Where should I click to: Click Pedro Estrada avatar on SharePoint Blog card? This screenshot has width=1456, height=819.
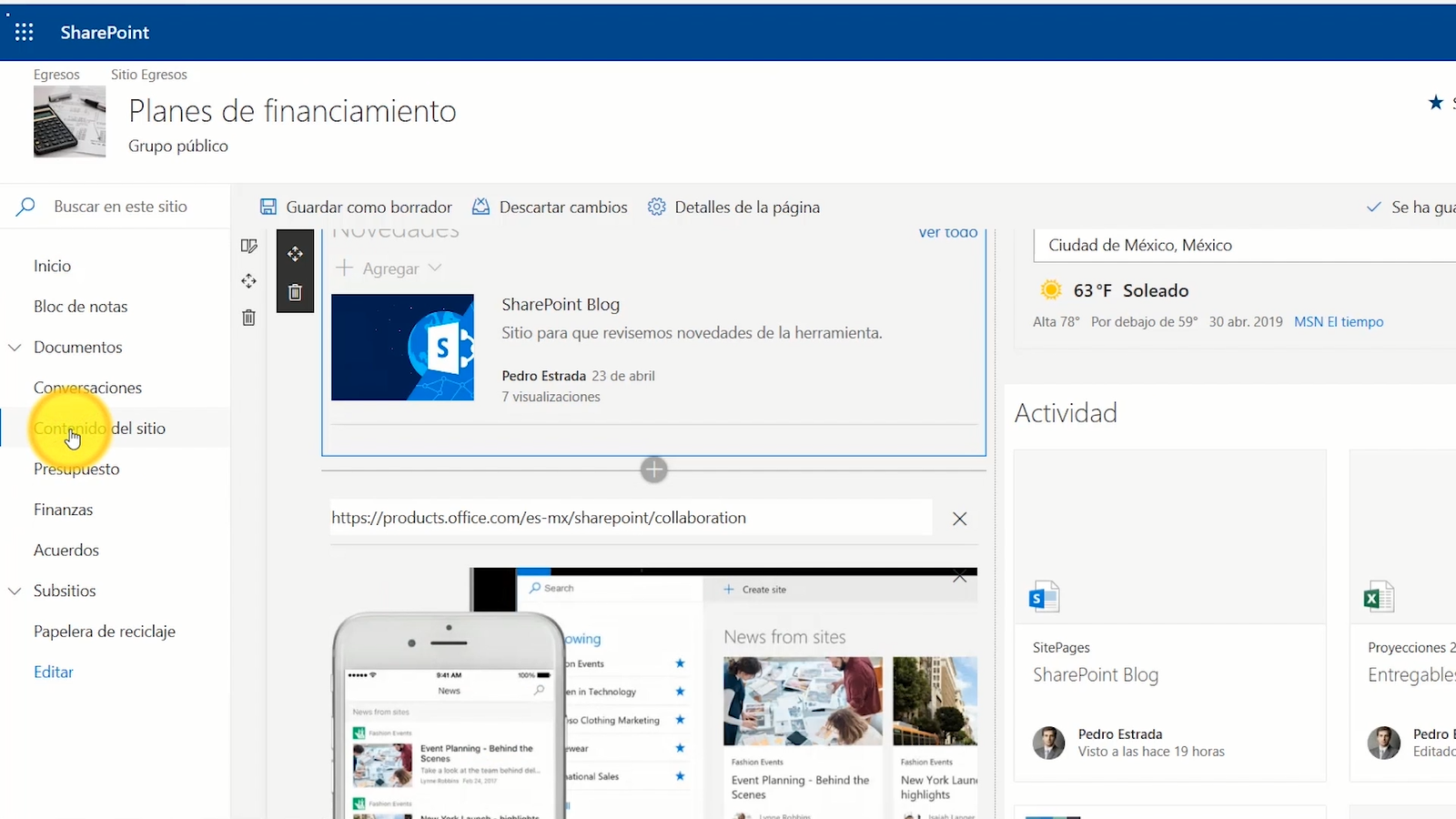[1048, 743]
